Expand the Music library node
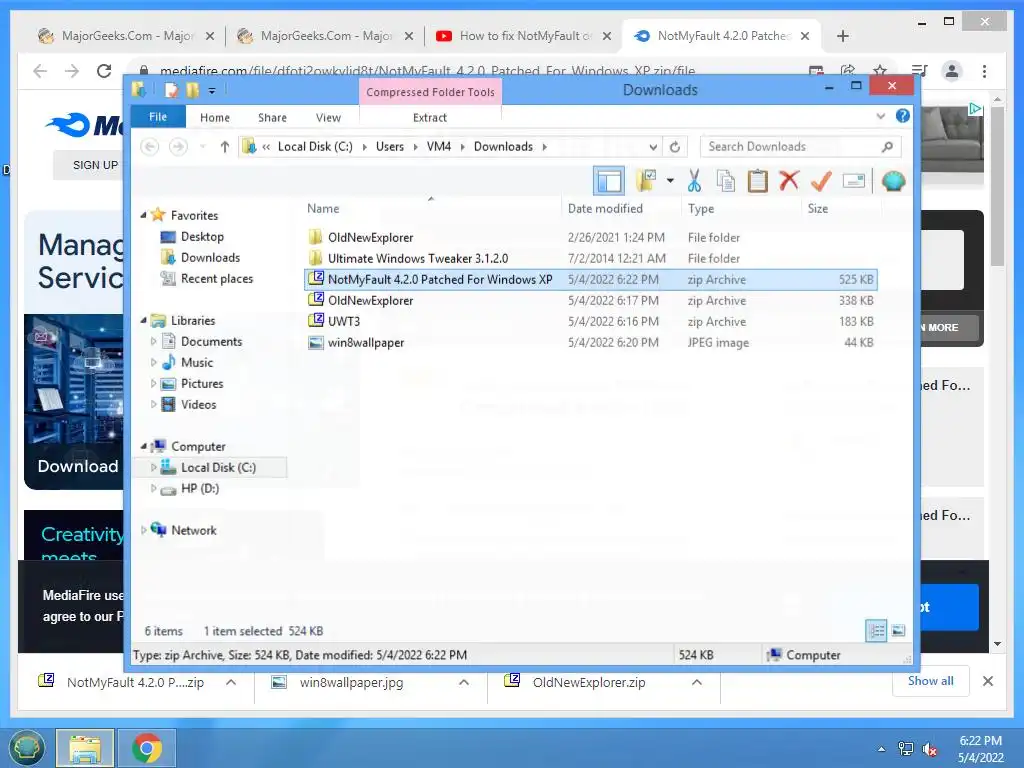Image resolution: width=1024 pixels, height=768 pixels. (153, 362)
